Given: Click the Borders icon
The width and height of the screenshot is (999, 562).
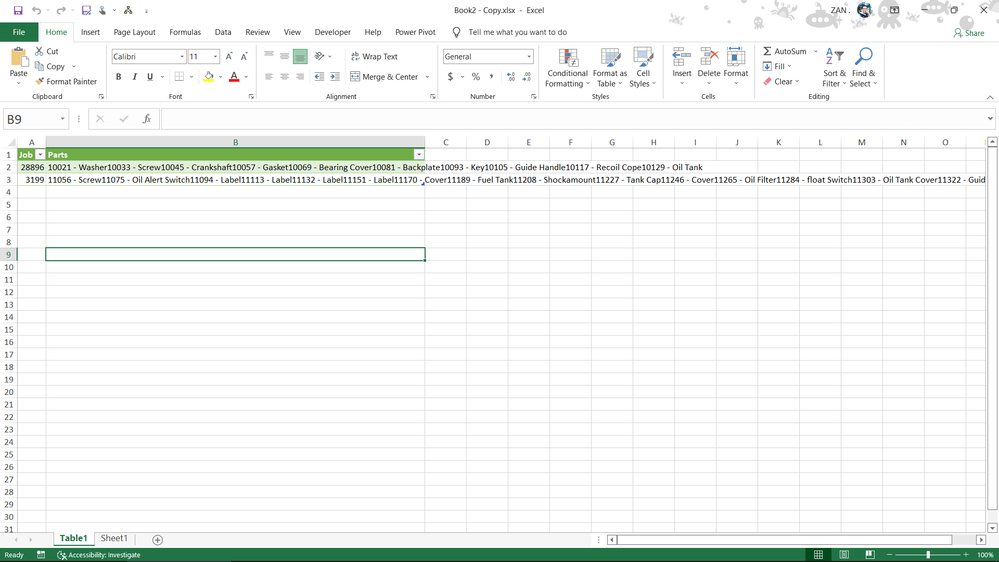Looking at the screenshot, I should coord(180,76).
